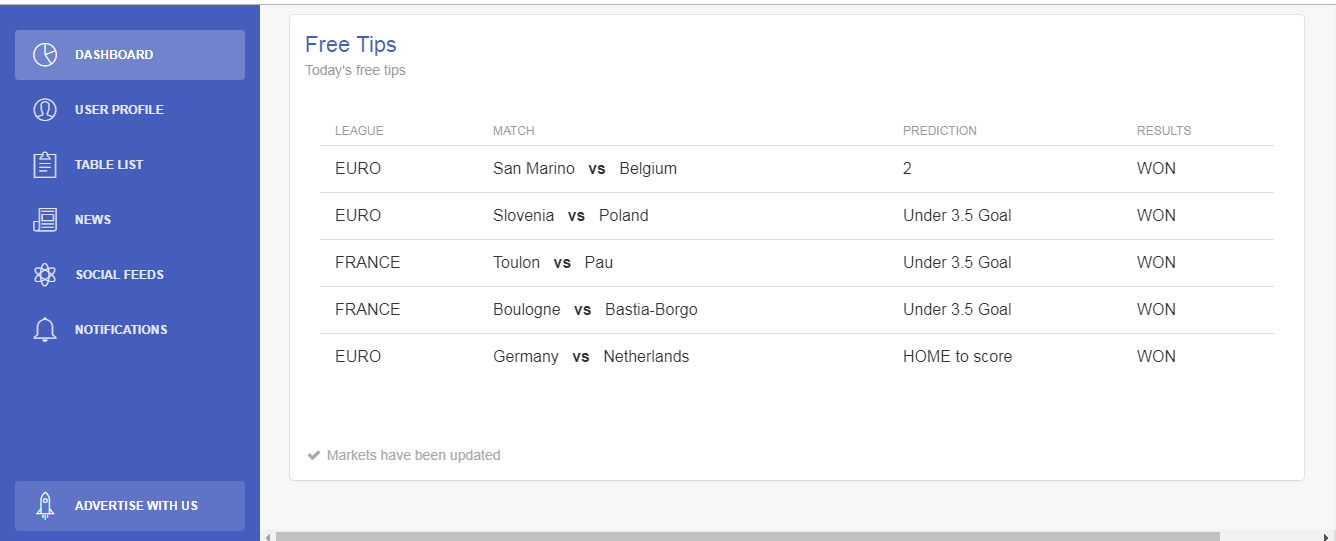The height and width of the screenshot is (541, 1336).
Task: Click the scrollbar right arrow
Action: pyautogui.click(x=1325, y=537)
